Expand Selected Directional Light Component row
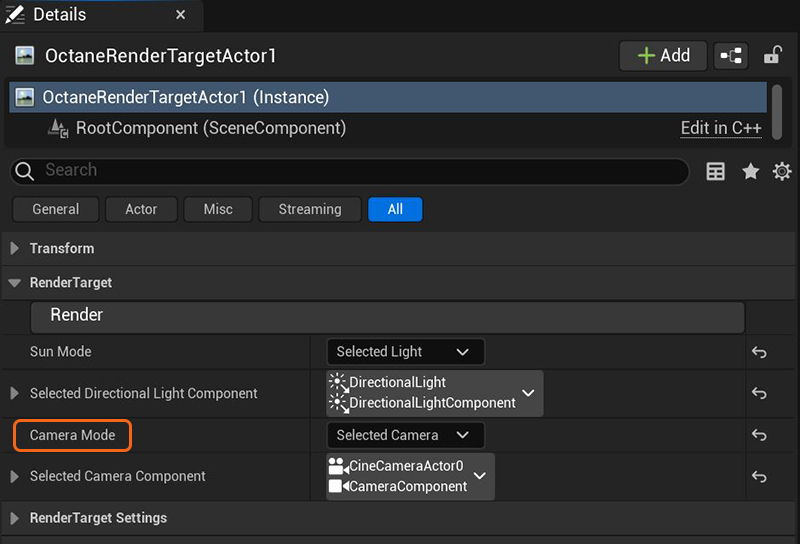 point(14,393)
